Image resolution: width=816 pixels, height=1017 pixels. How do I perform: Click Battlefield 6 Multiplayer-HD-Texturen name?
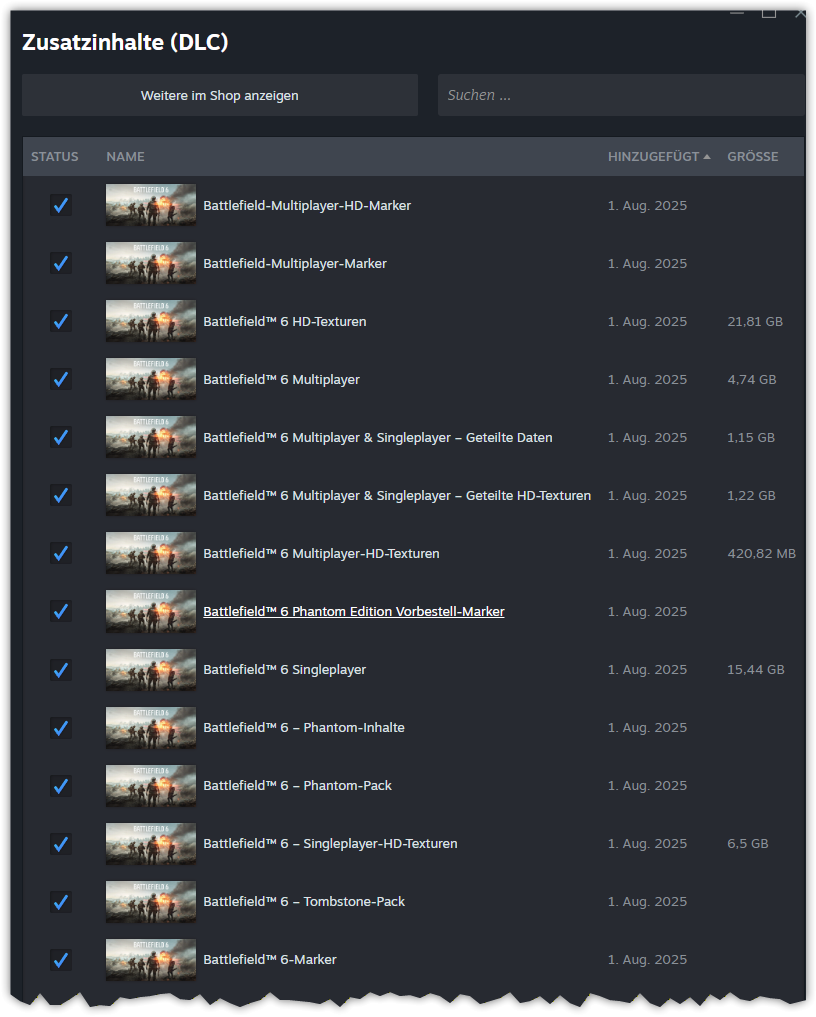click(x=321, y=553)
